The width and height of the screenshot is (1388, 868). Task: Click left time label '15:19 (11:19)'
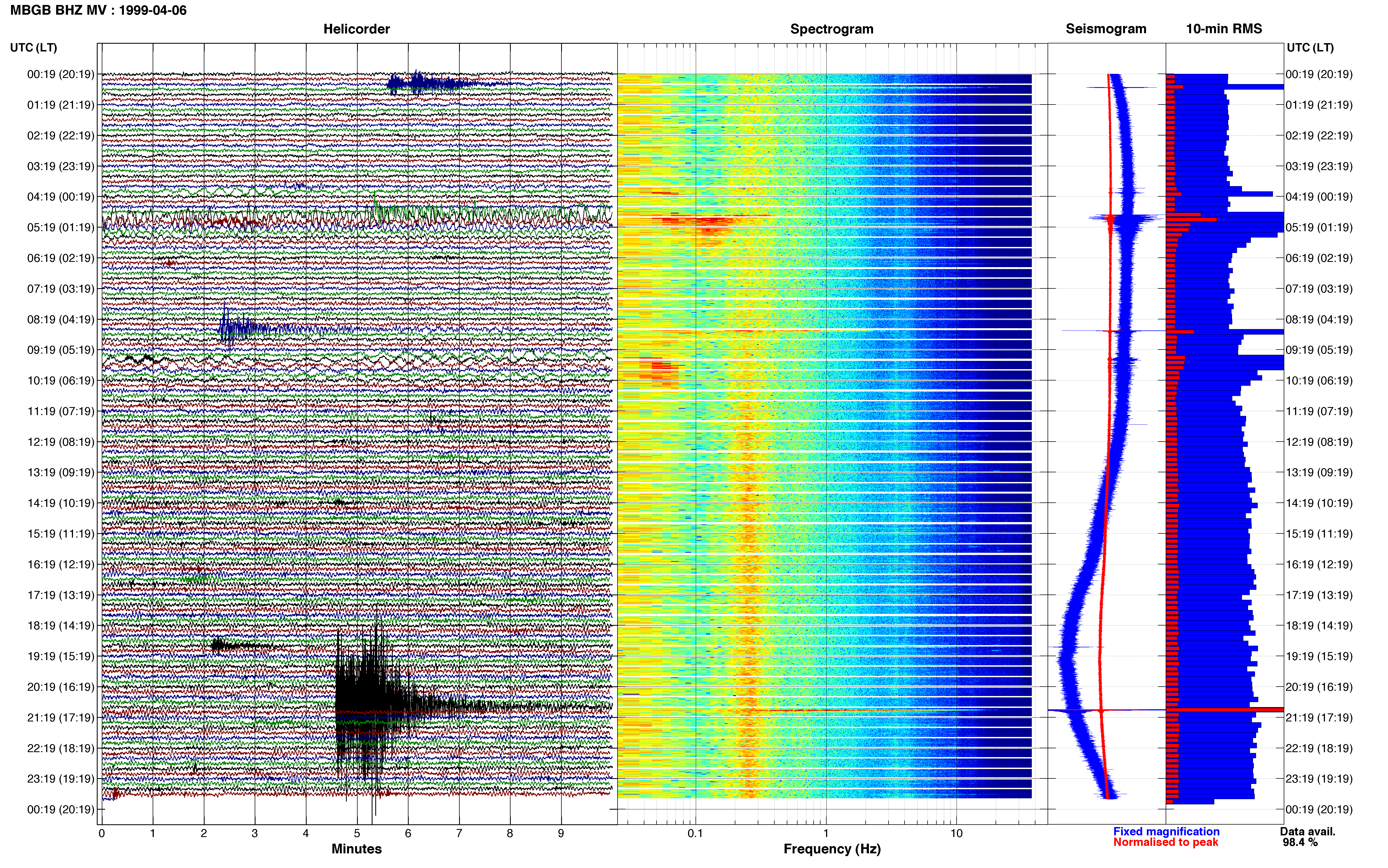[x=61, y=534]
